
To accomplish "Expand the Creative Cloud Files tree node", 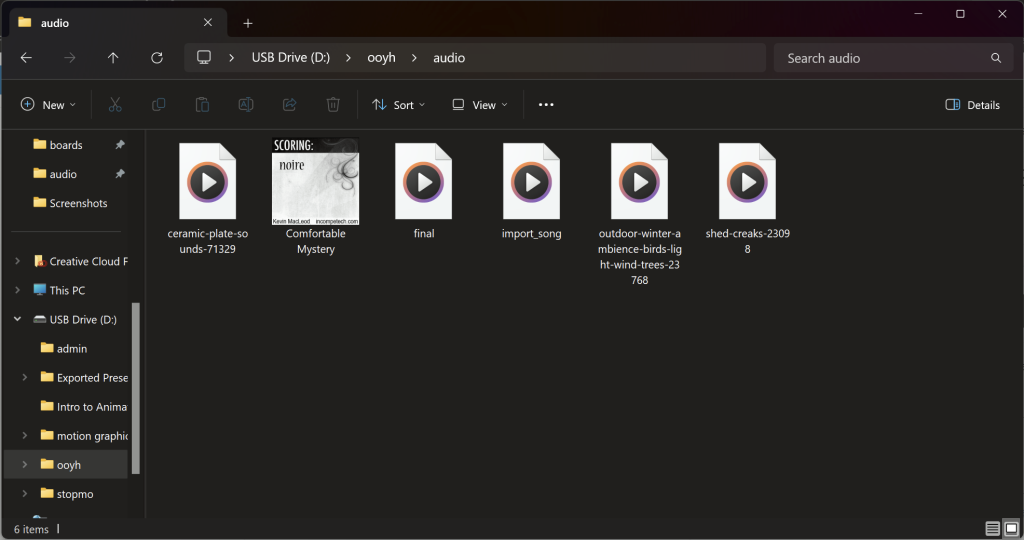I will [x=18, y=261].
